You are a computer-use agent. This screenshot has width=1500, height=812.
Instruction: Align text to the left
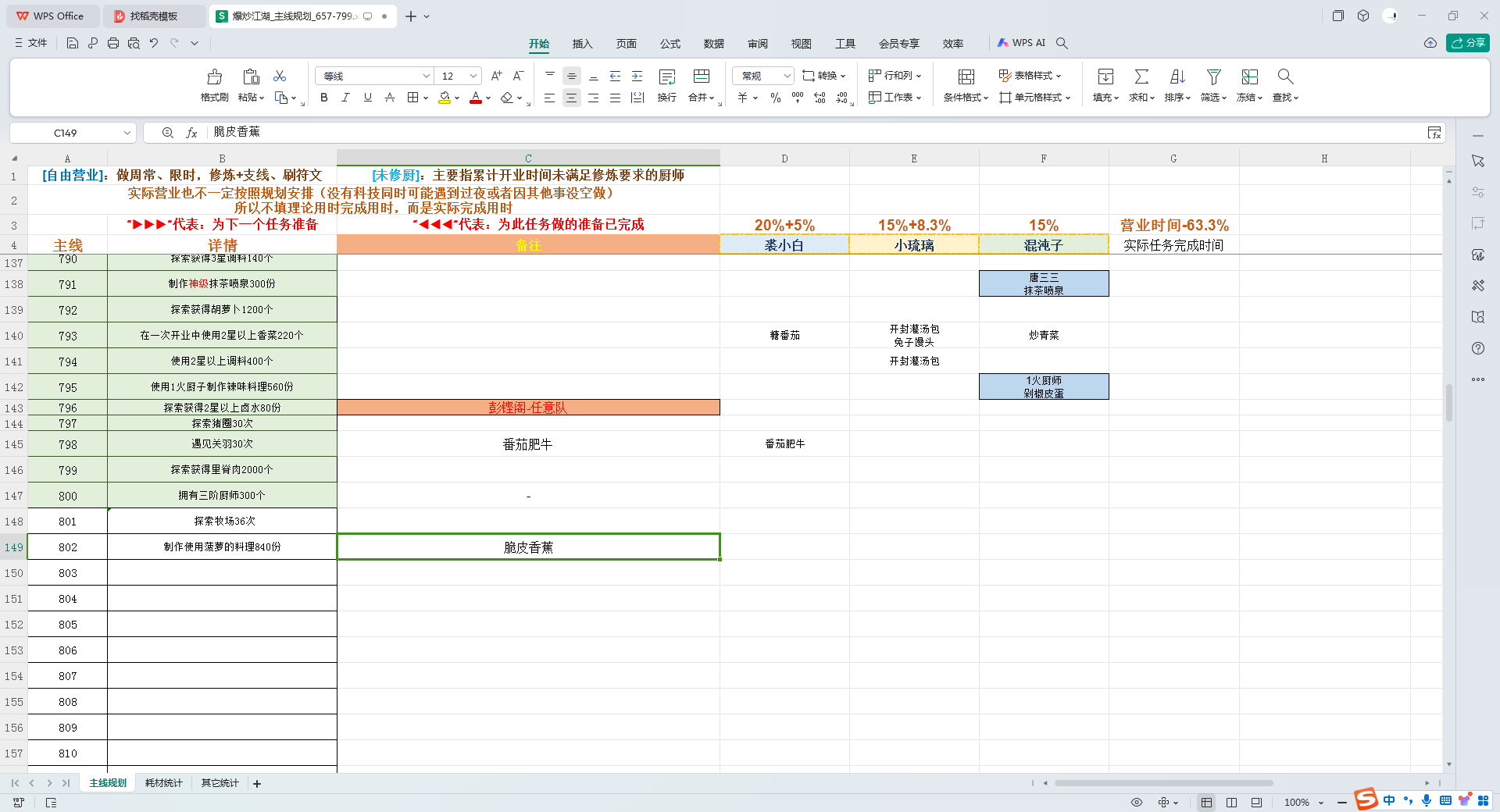[x=550, y=98]
